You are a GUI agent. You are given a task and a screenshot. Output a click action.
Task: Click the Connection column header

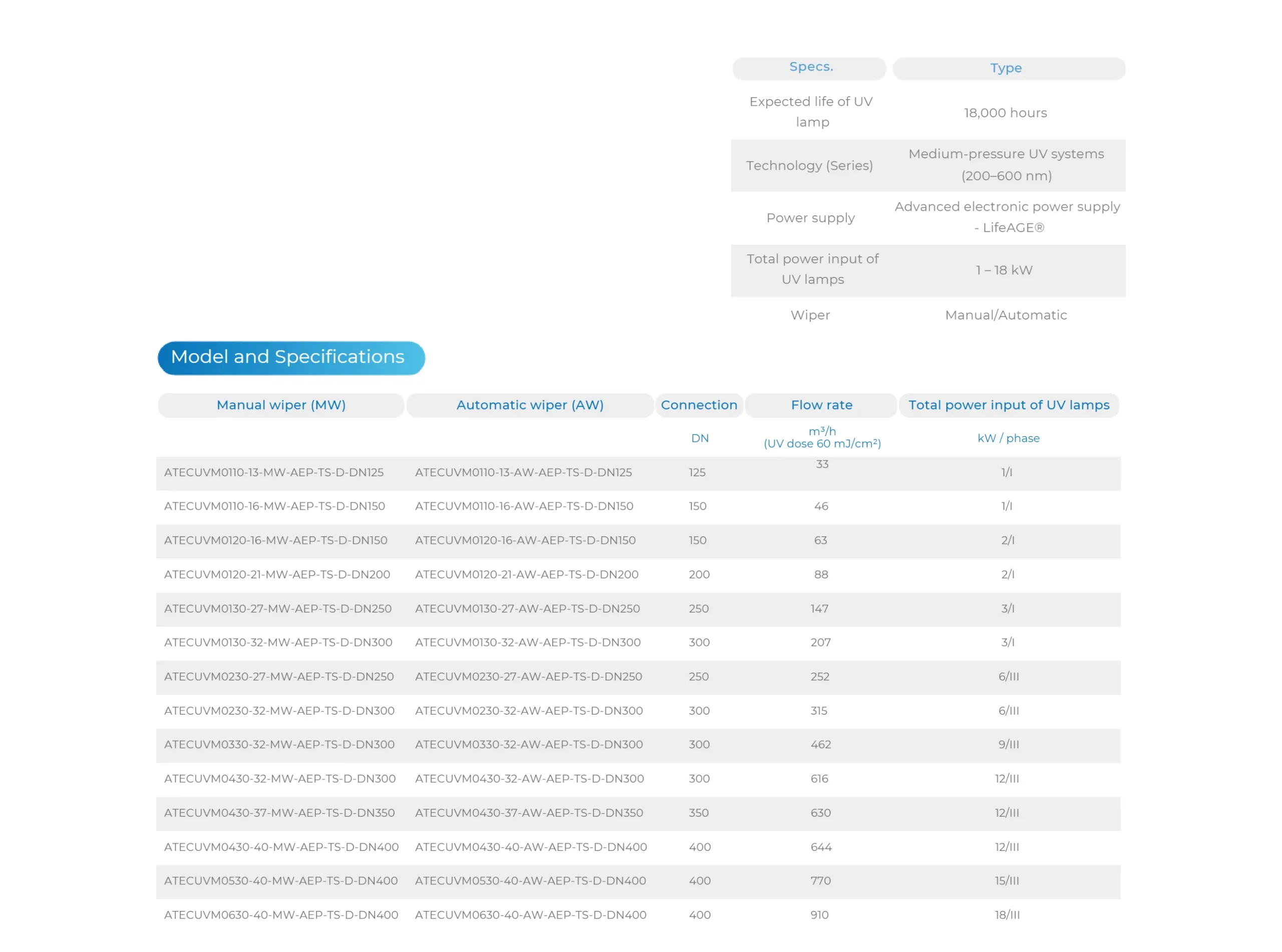click(698, 405)
